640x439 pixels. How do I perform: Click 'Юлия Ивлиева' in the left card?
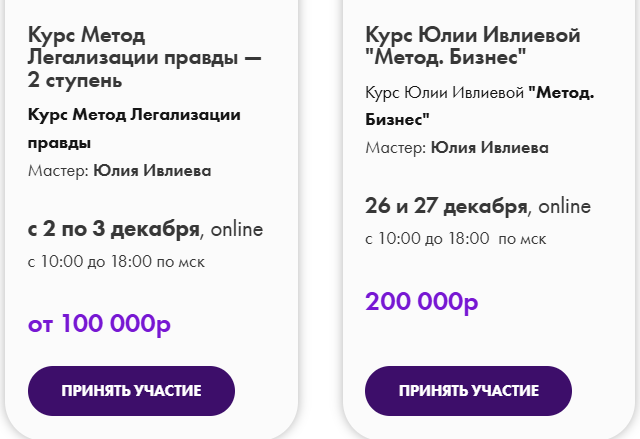click(x=152, y=170)
